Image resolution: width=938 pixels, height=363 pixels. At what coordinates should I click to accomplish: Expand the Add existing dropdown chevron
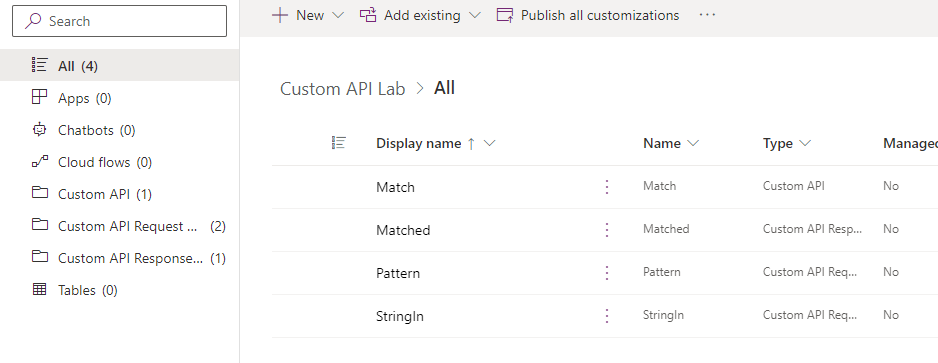[x=475, y=16]
